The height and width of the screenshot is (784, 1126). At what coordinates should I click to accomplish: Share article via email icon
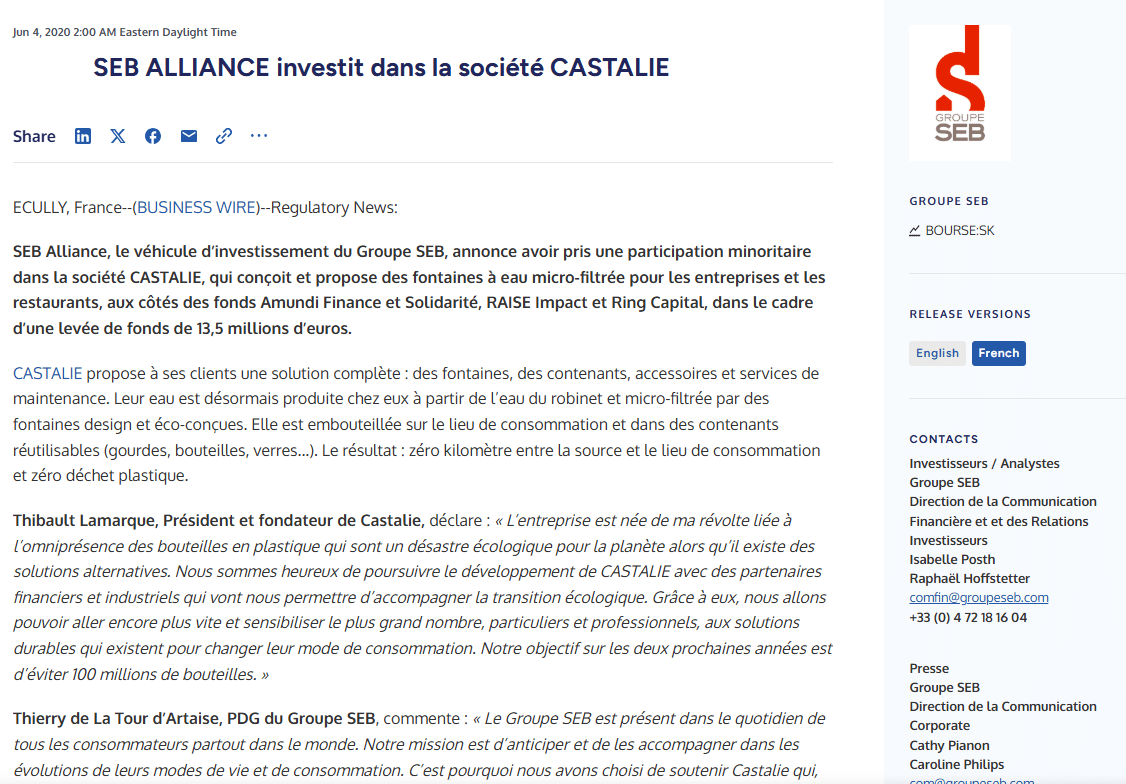click(189, 136)
